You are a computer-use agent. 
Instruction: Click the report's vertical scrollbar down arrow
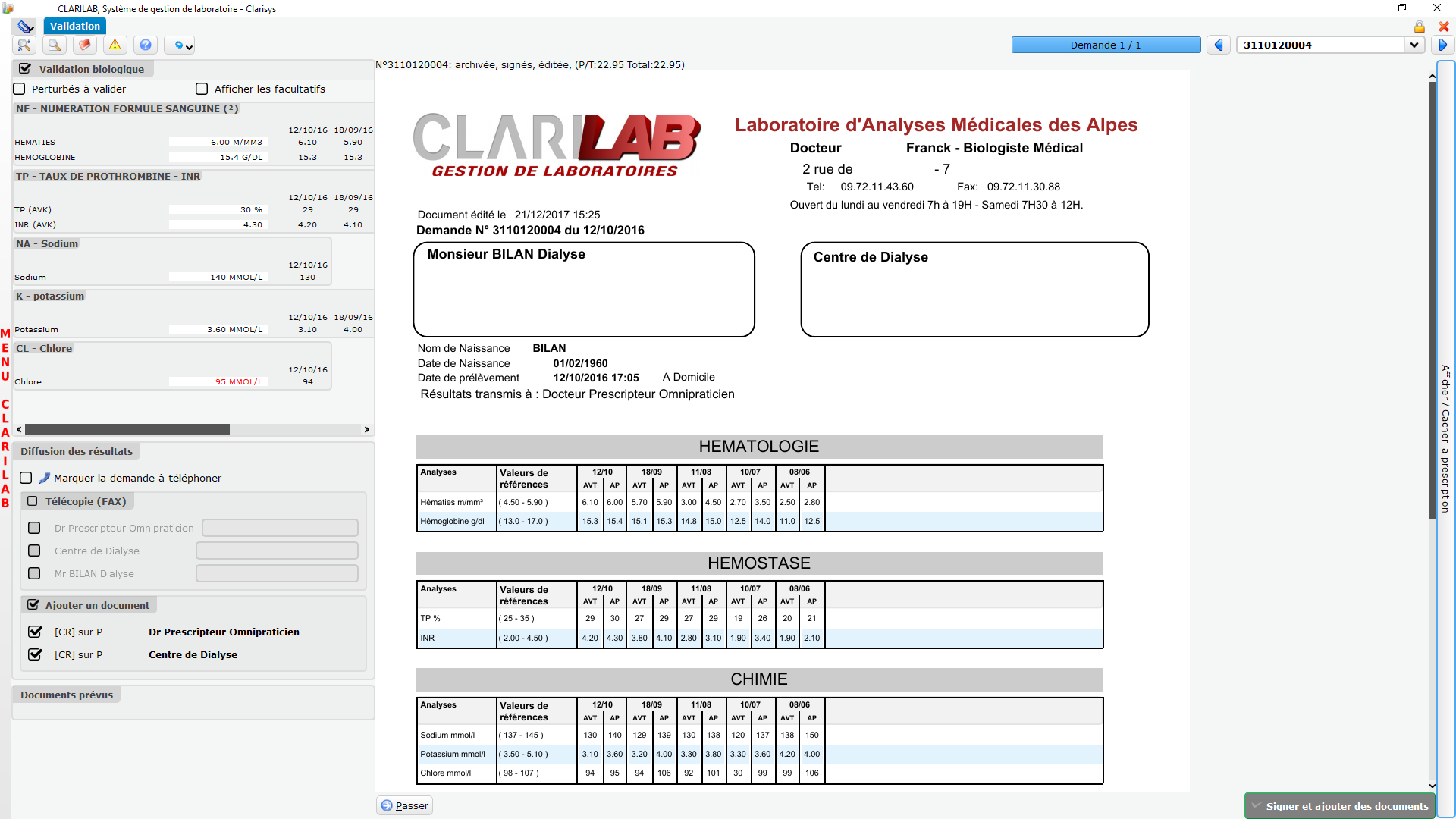tap(1432, 786)
